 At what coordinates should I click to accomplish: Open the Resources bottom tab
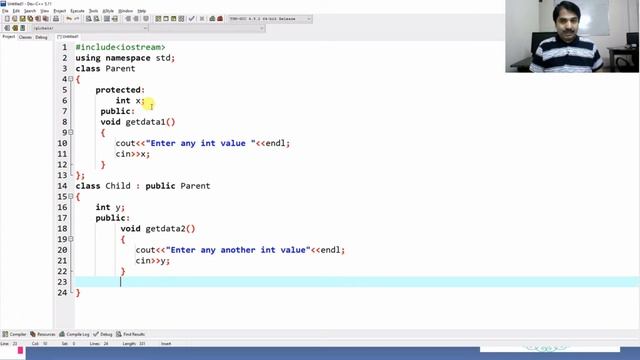click(43, 334)
